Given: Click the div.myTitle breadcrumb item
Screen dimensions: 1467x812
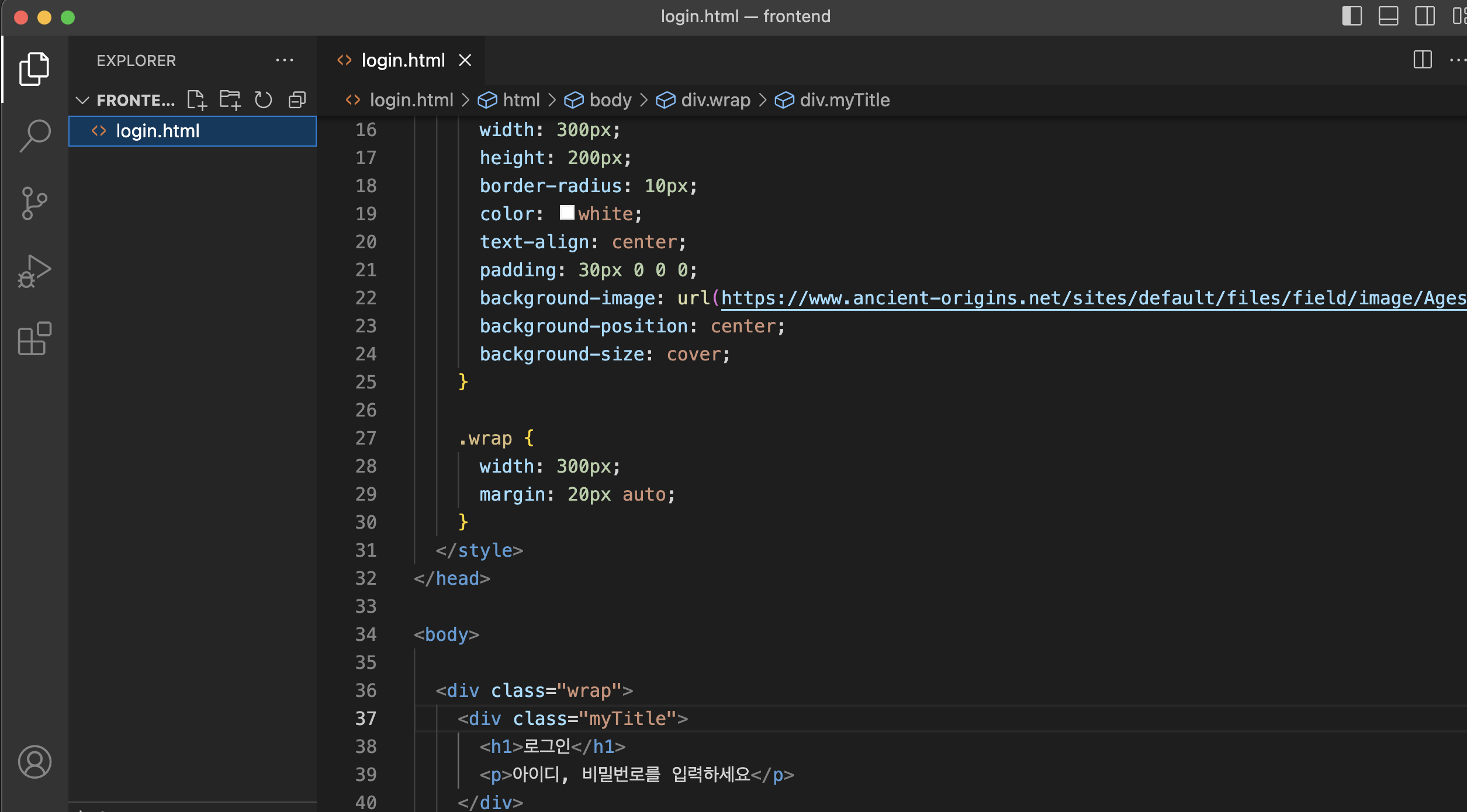Looking at the screenshot, I should pyautogui.click(x=832, y=100).
